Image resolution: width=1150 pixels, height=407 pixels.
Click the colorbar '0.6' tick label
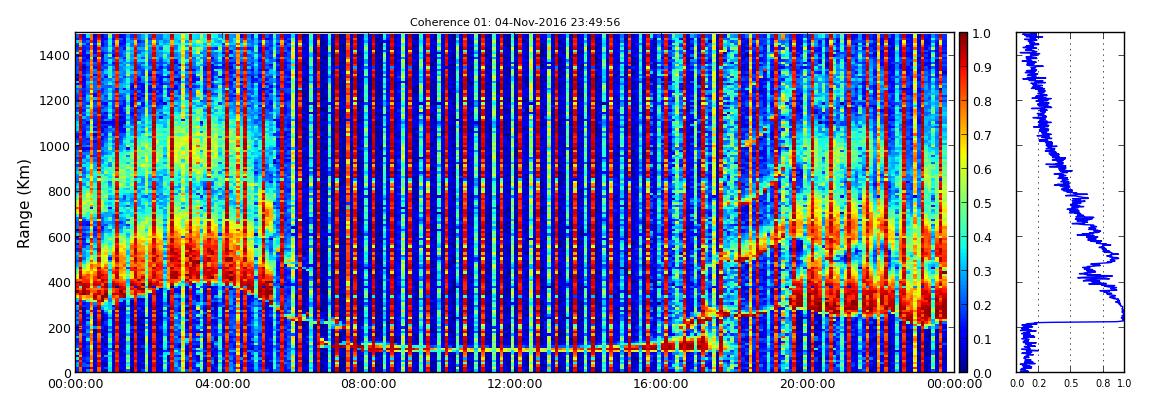pos(981,169)
